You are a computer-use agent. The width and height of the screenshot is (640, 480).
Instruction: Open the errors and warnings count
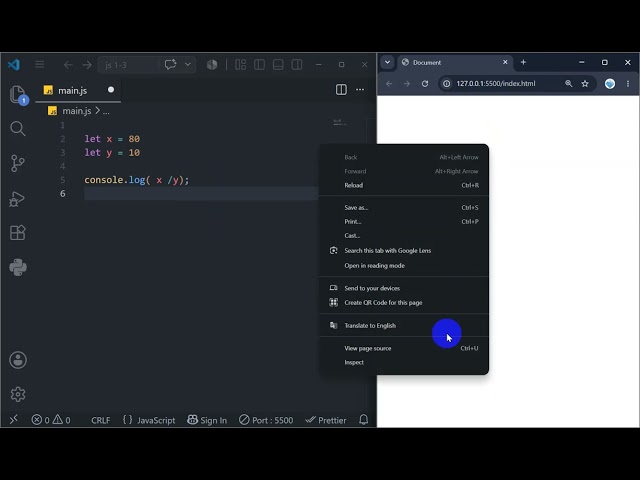pyautogui.click(x=51, y=420)
